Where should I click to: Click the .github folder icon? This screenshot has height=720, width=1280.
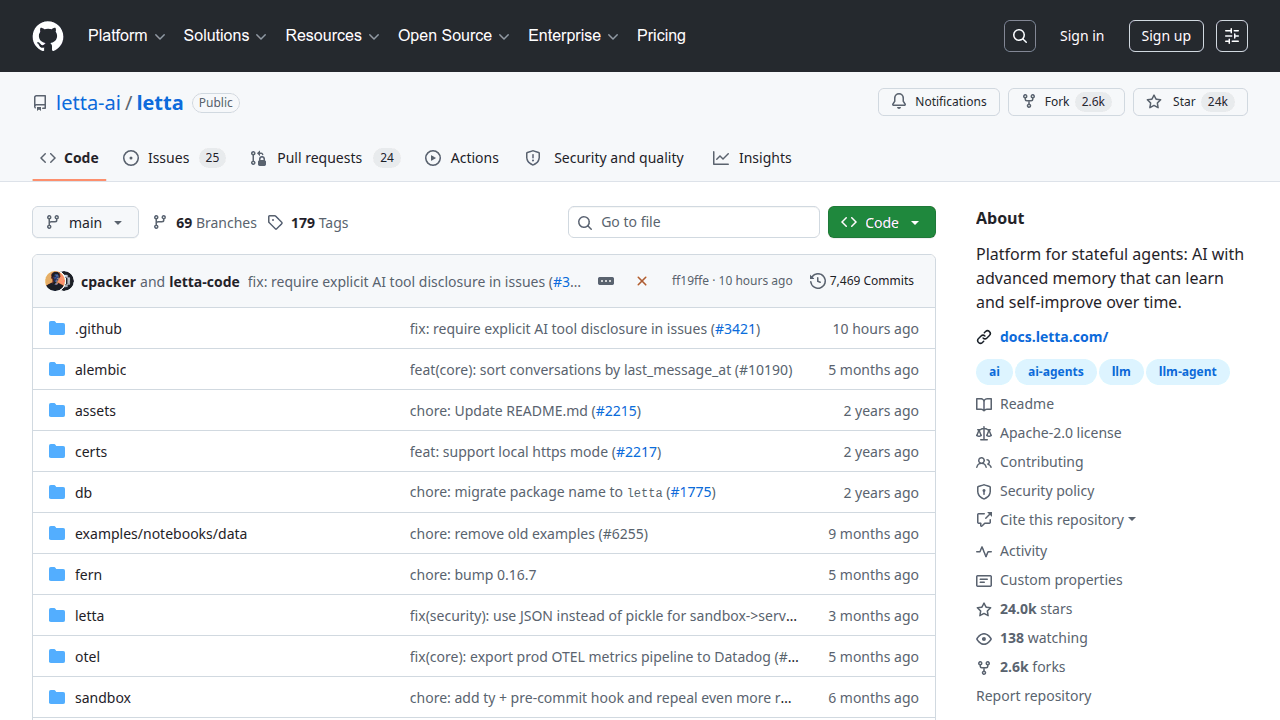point(57,329)
